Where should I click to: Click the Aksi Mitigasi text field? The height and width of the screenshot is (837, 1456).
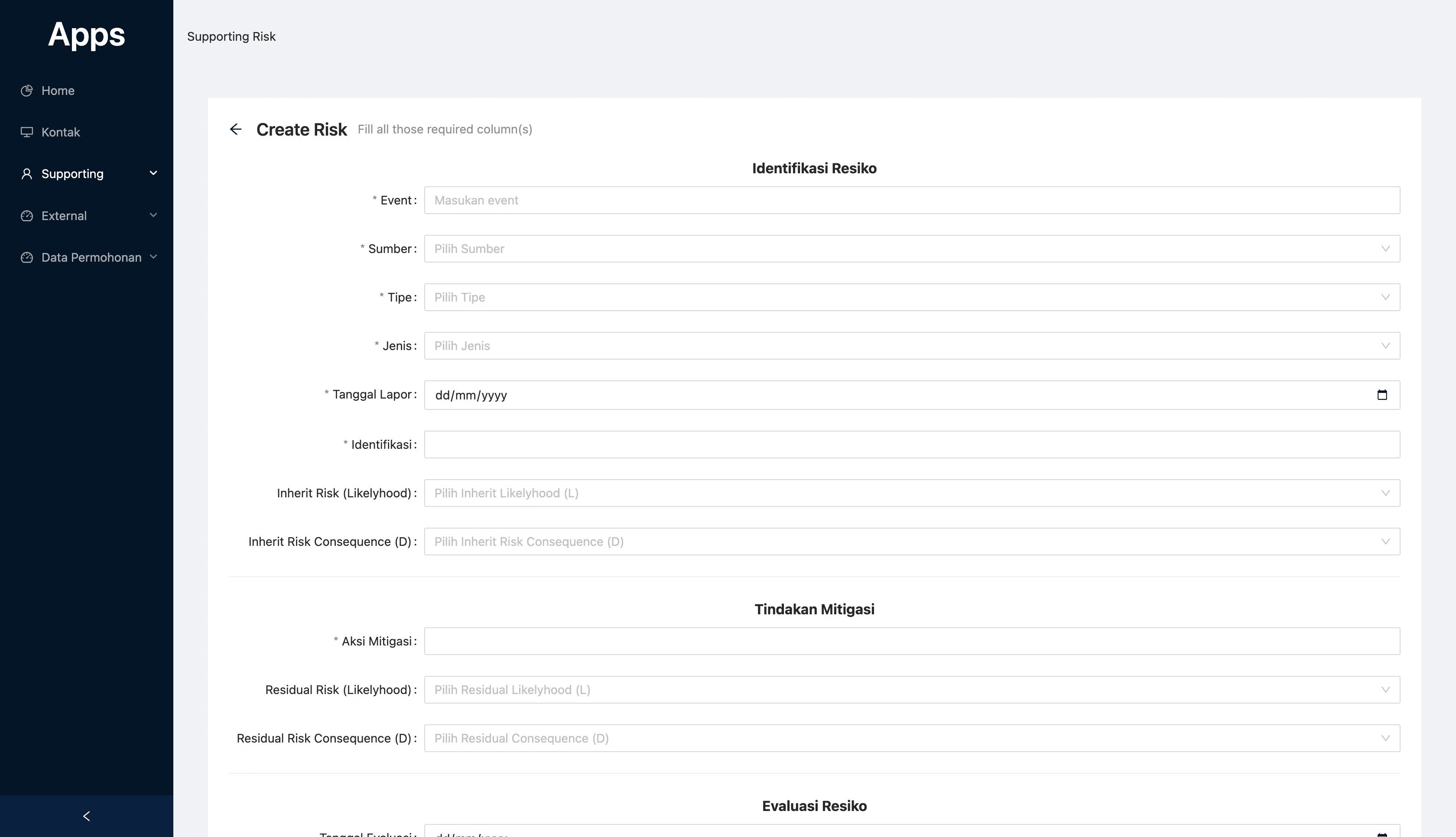point(911,640)
